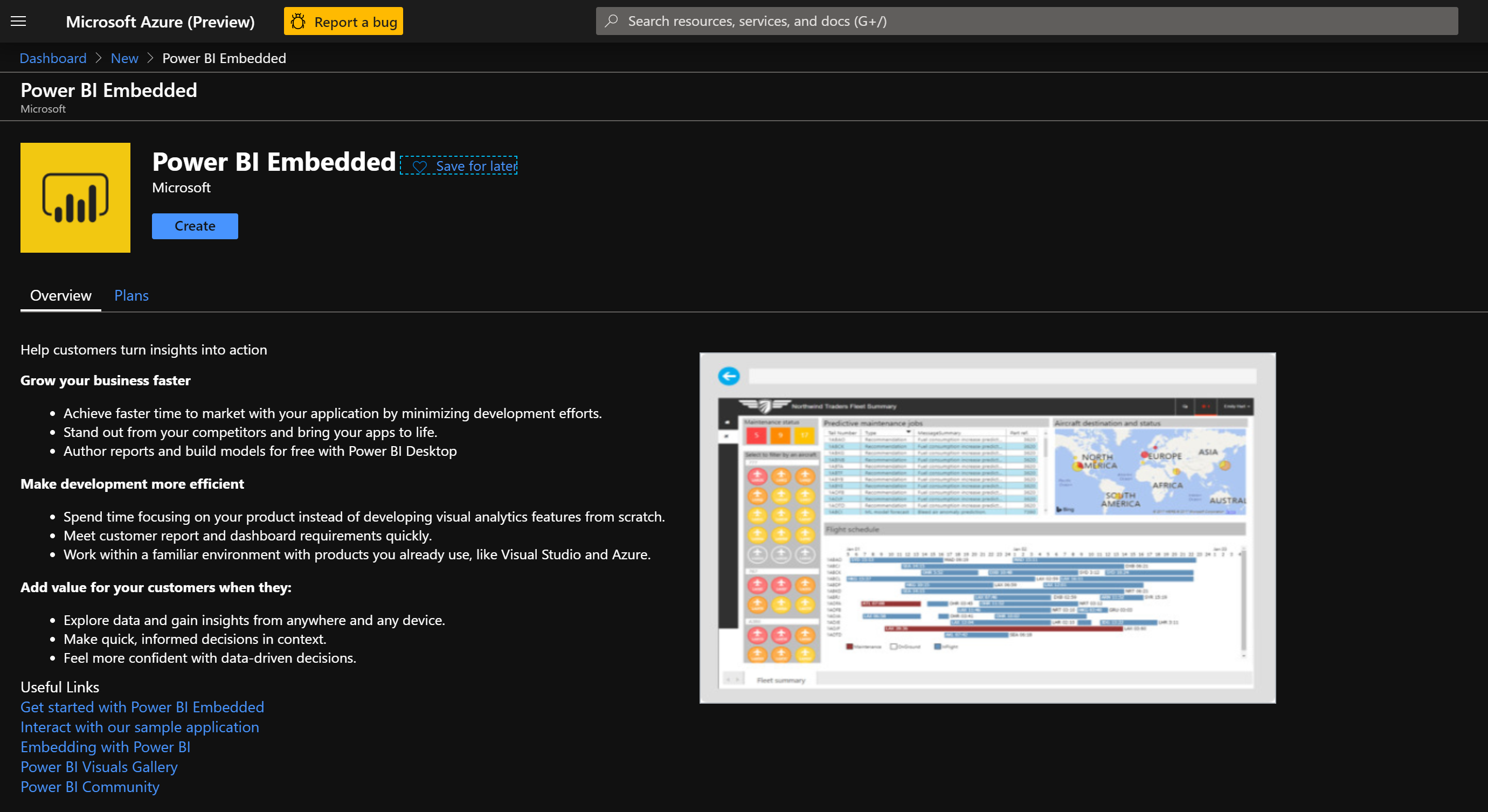The image size is (1488, 812).
Task: Open the hamburger portal menu
Action: pyautogui.click(x=18, y=22)
